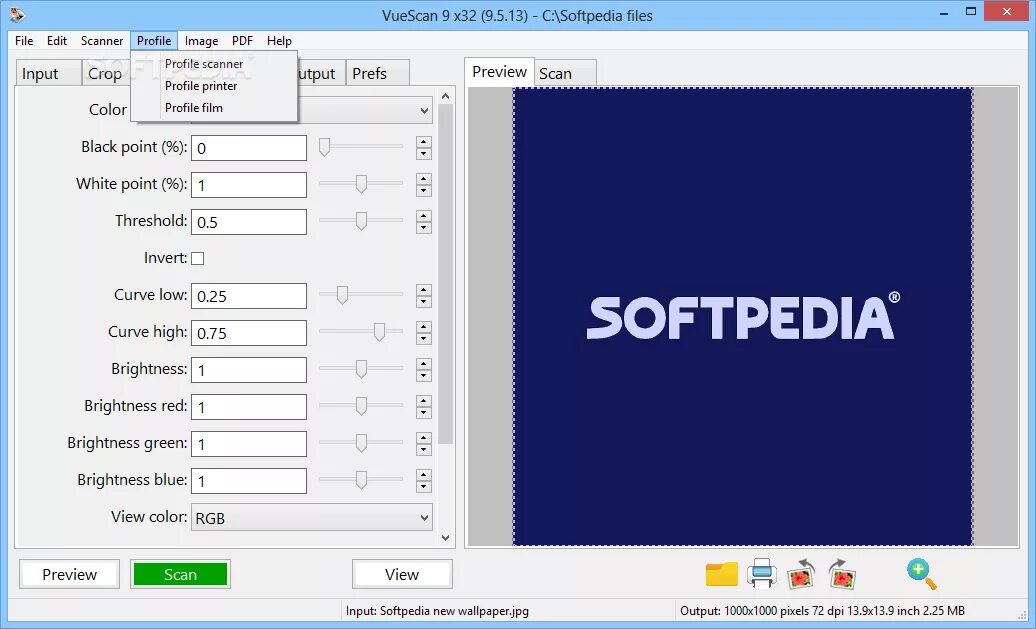Click the green Scan button
This screenshot has width=1036, height=629.
point(180,574)
